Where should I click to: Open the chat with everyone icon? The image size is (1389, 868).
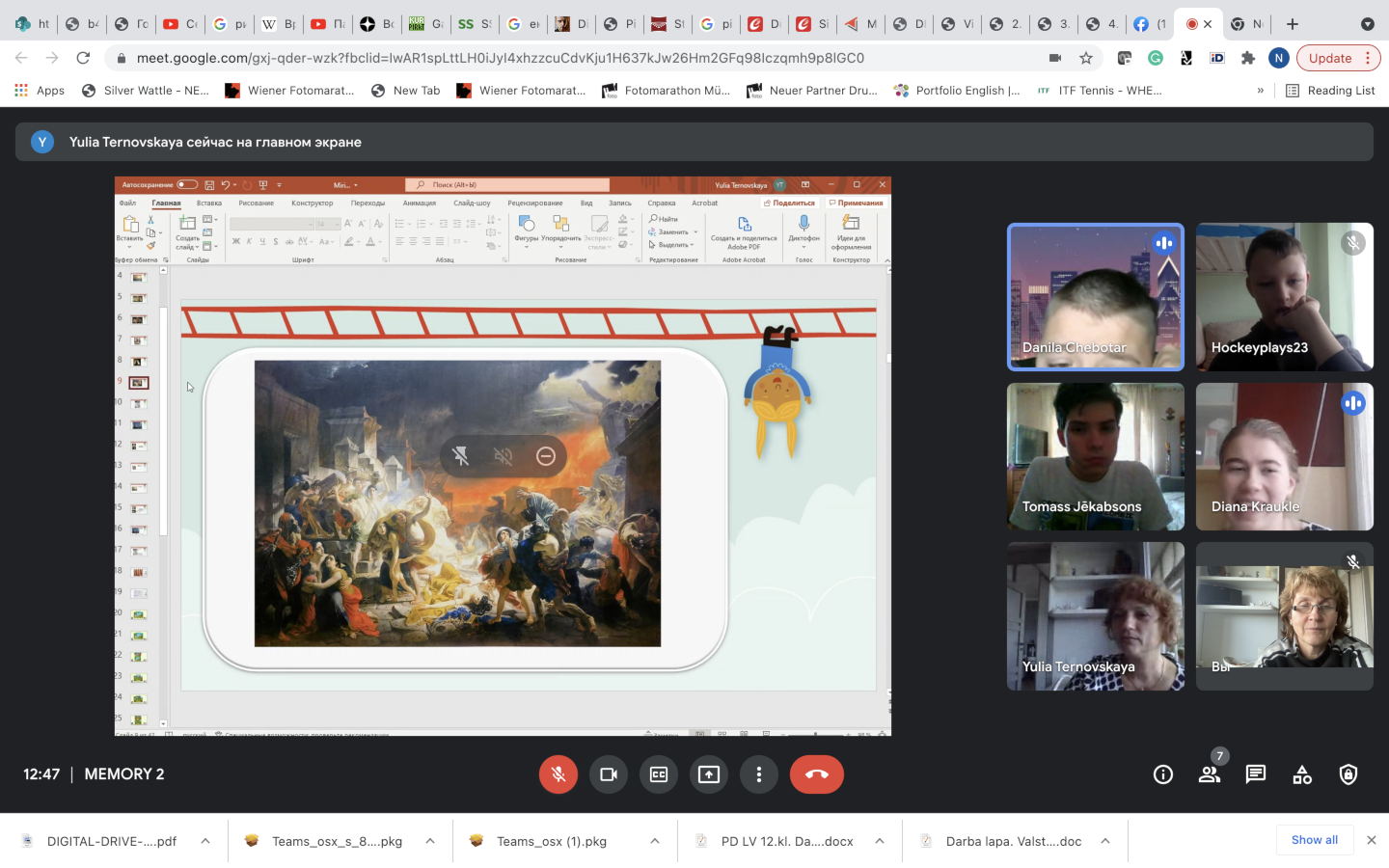tap(1256, 774)
